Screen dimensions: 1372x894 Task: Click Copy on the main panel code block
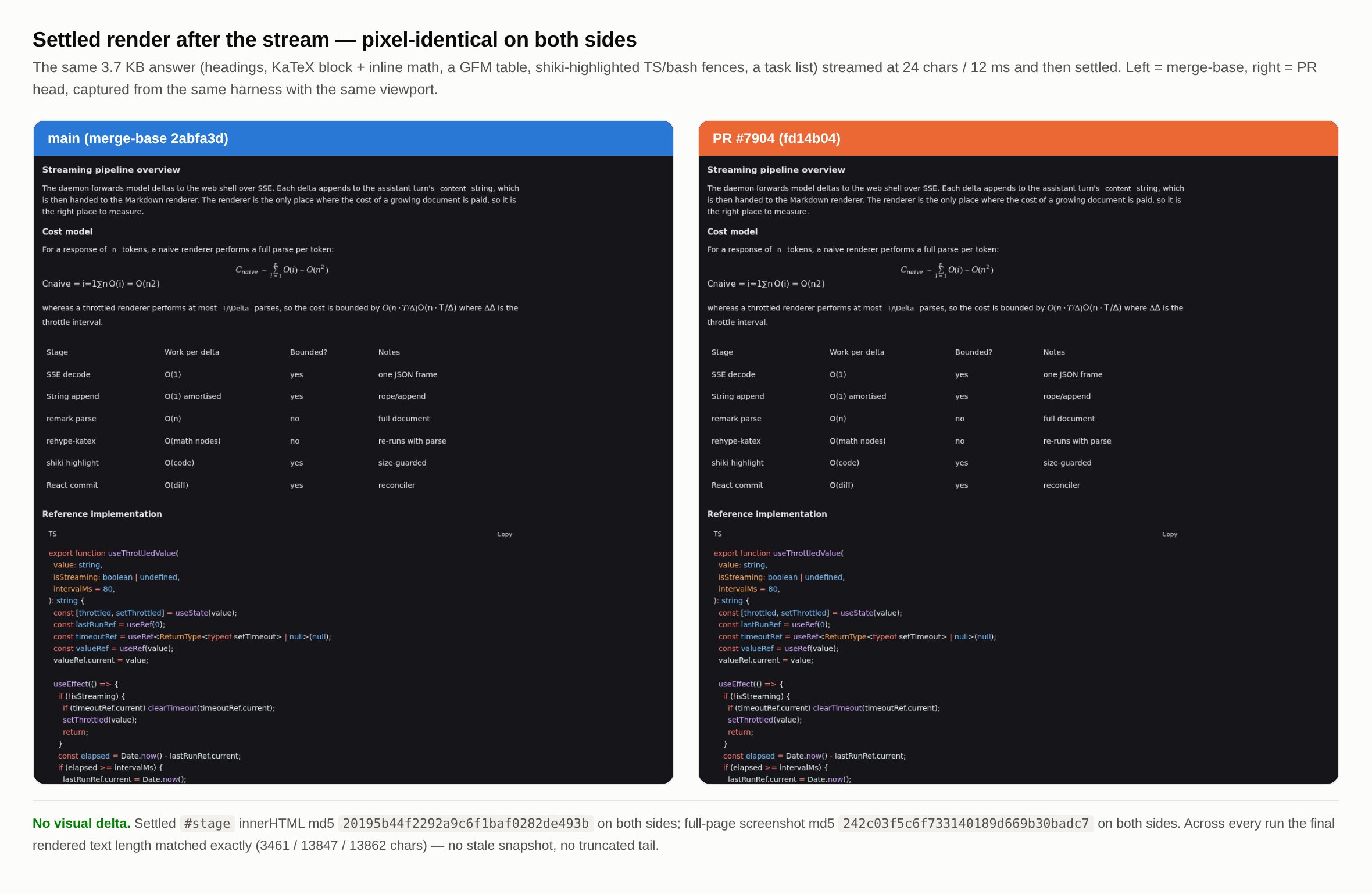pos(504,534)
